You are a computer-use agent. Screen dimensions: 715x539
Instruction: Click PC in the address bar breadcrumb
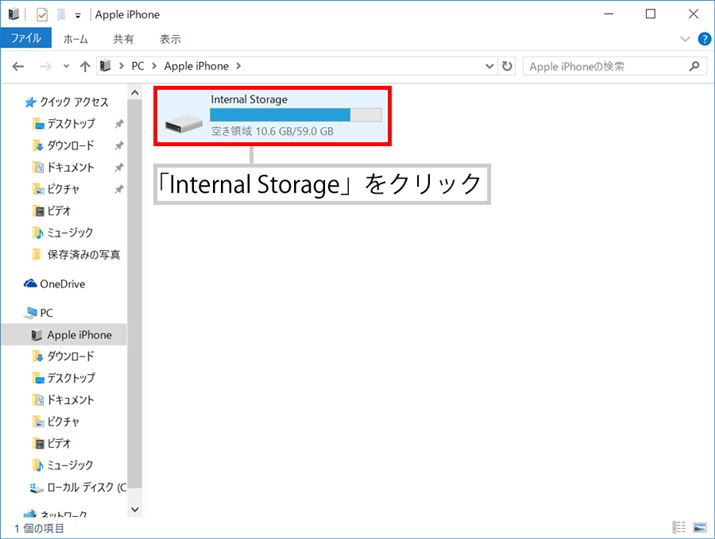click(140, 66)
